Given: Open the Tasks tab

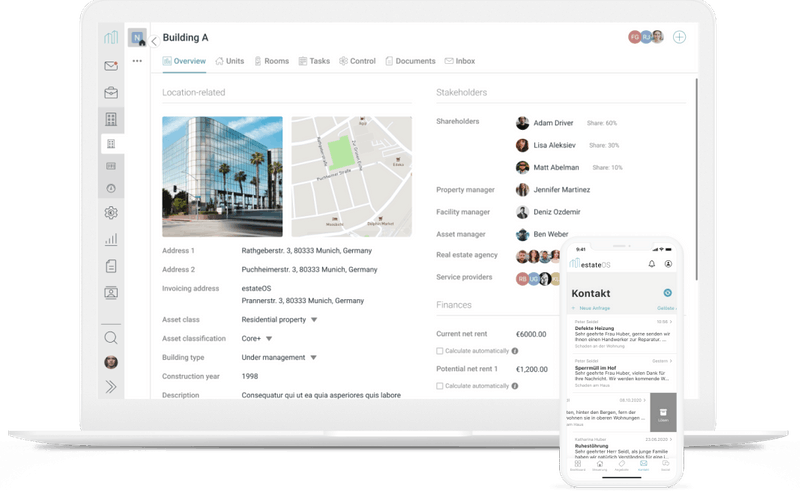Looking at the screenshot, I should pos(314,61).
